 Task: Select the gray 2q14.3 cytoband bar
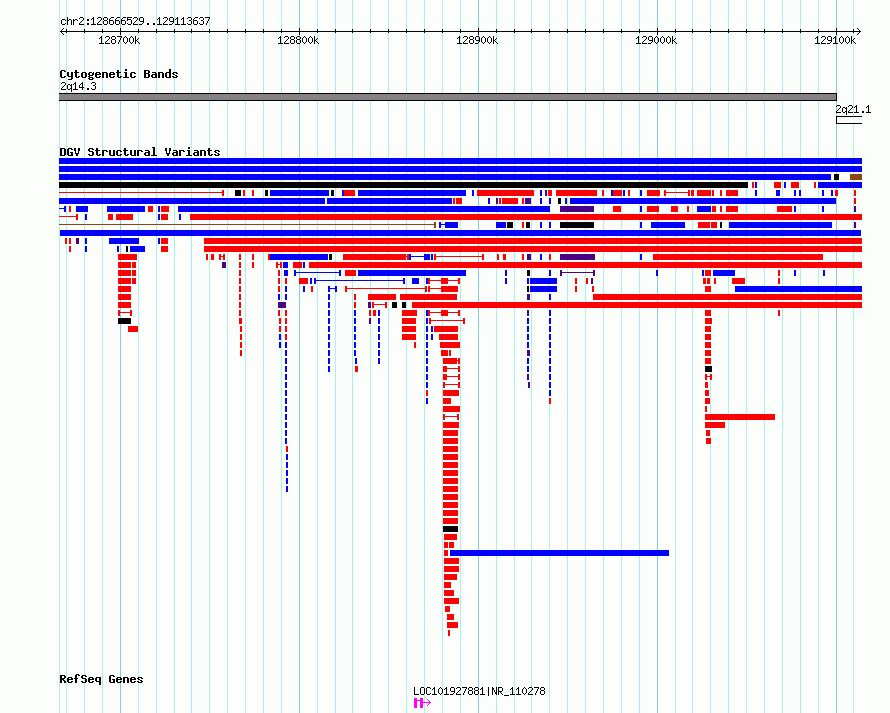pyautogui.click(x=448, y=97)
